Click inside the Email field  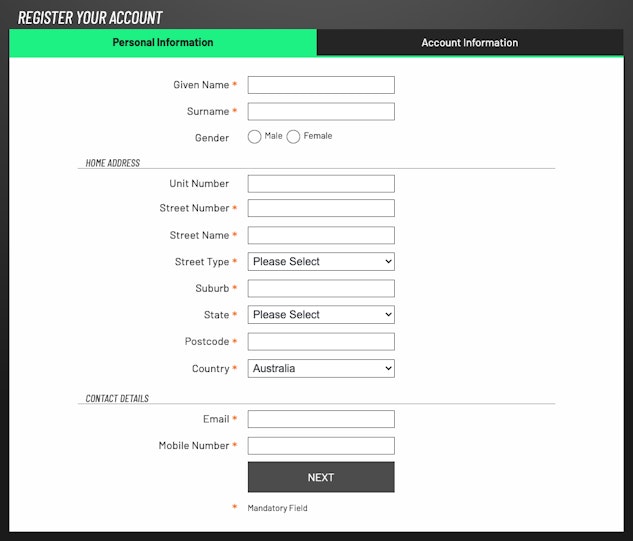pyautogui.click(x=321, y=420)
